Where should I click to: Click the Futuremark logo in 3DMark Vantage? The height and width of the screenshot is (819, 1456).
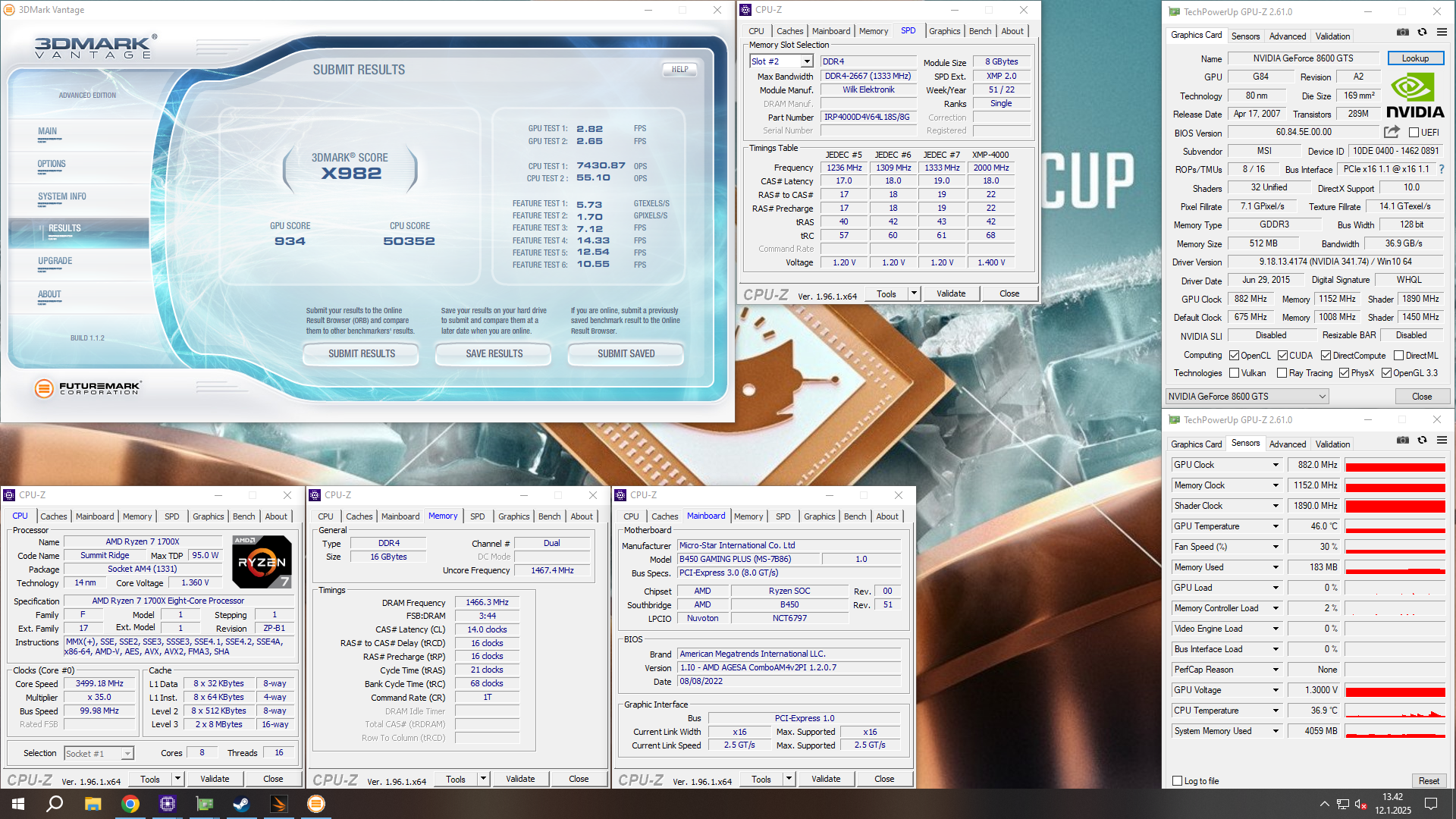[88, 388]
